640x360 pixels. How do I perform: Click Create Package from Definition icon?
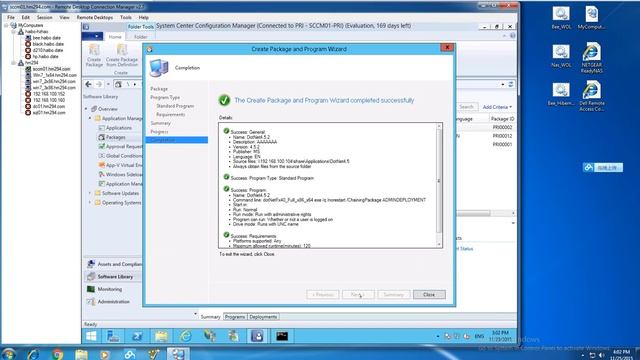tap(122, 55)
